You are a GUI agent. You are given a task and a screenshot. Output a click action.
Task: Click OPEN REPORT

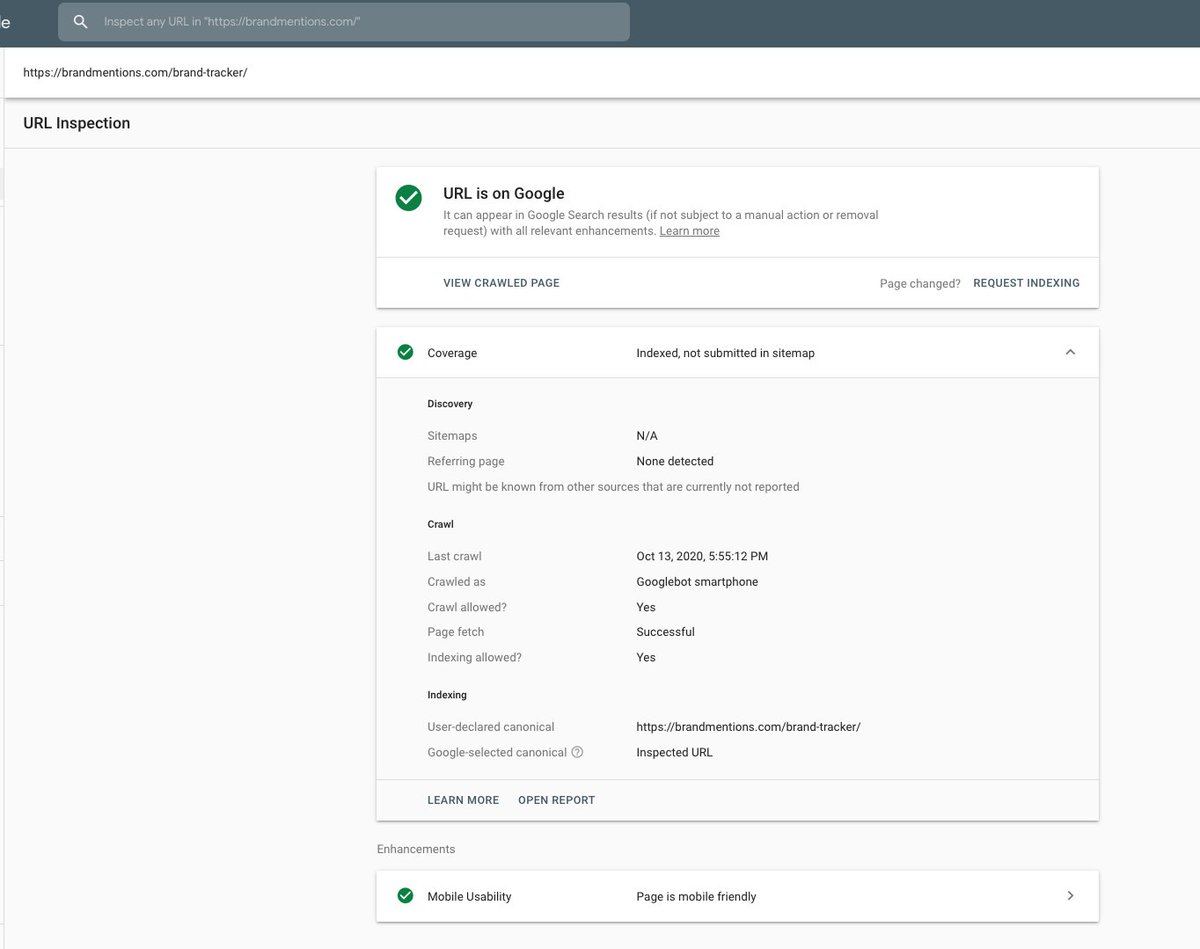click(556, 800)
